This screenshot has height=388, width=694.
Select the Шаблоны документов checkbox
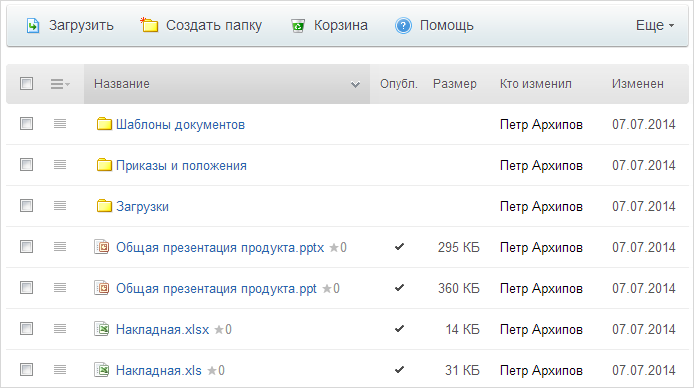(27, 123)
